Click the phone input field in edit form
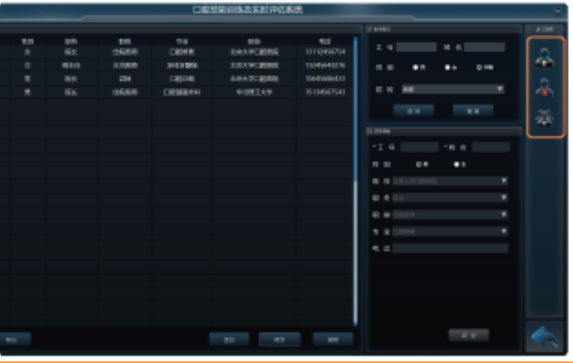573x363 pixels. point(450,249)
